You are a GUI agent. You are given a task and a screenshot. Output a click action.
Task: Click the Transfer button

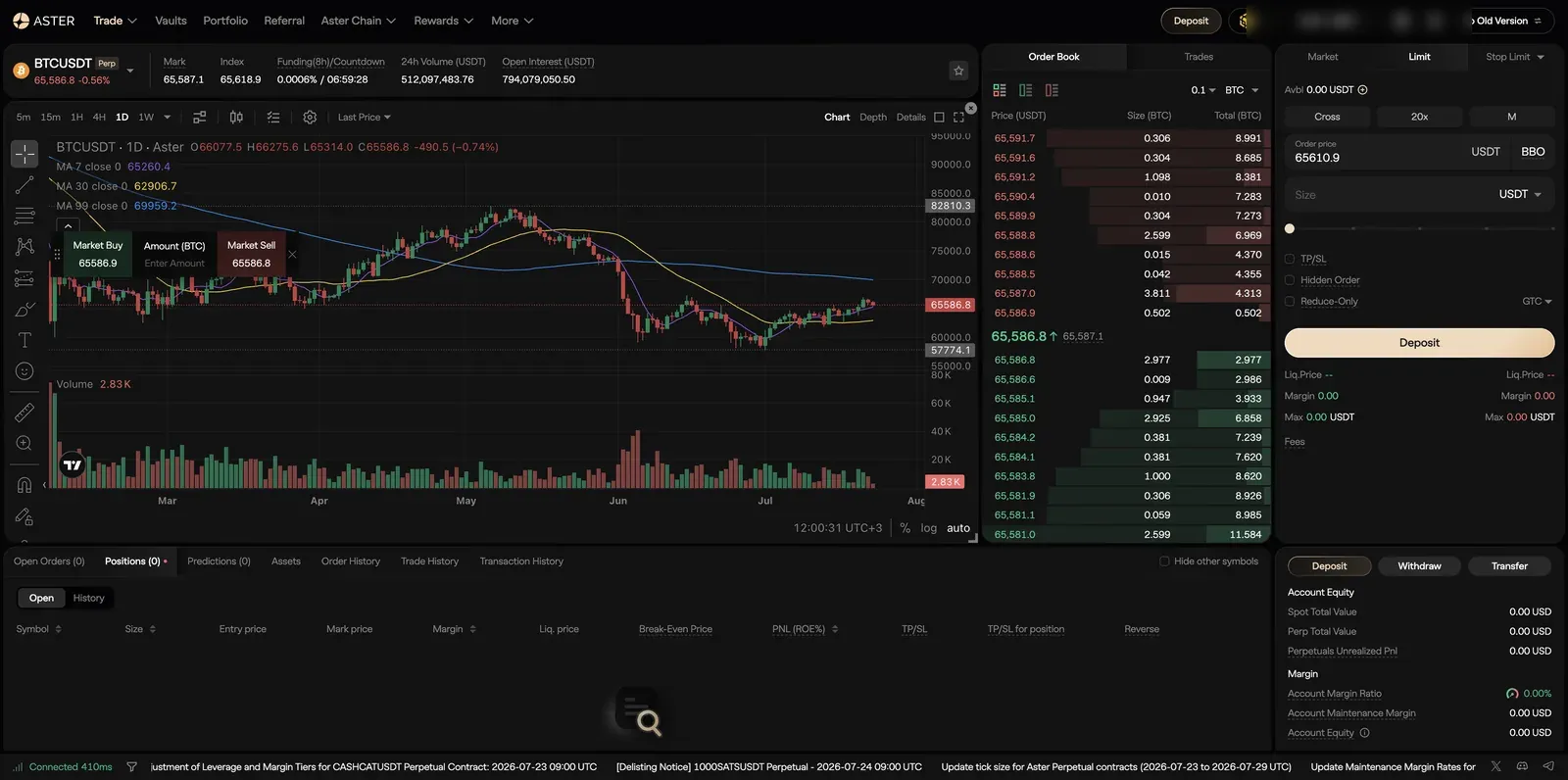(1509, 566)
